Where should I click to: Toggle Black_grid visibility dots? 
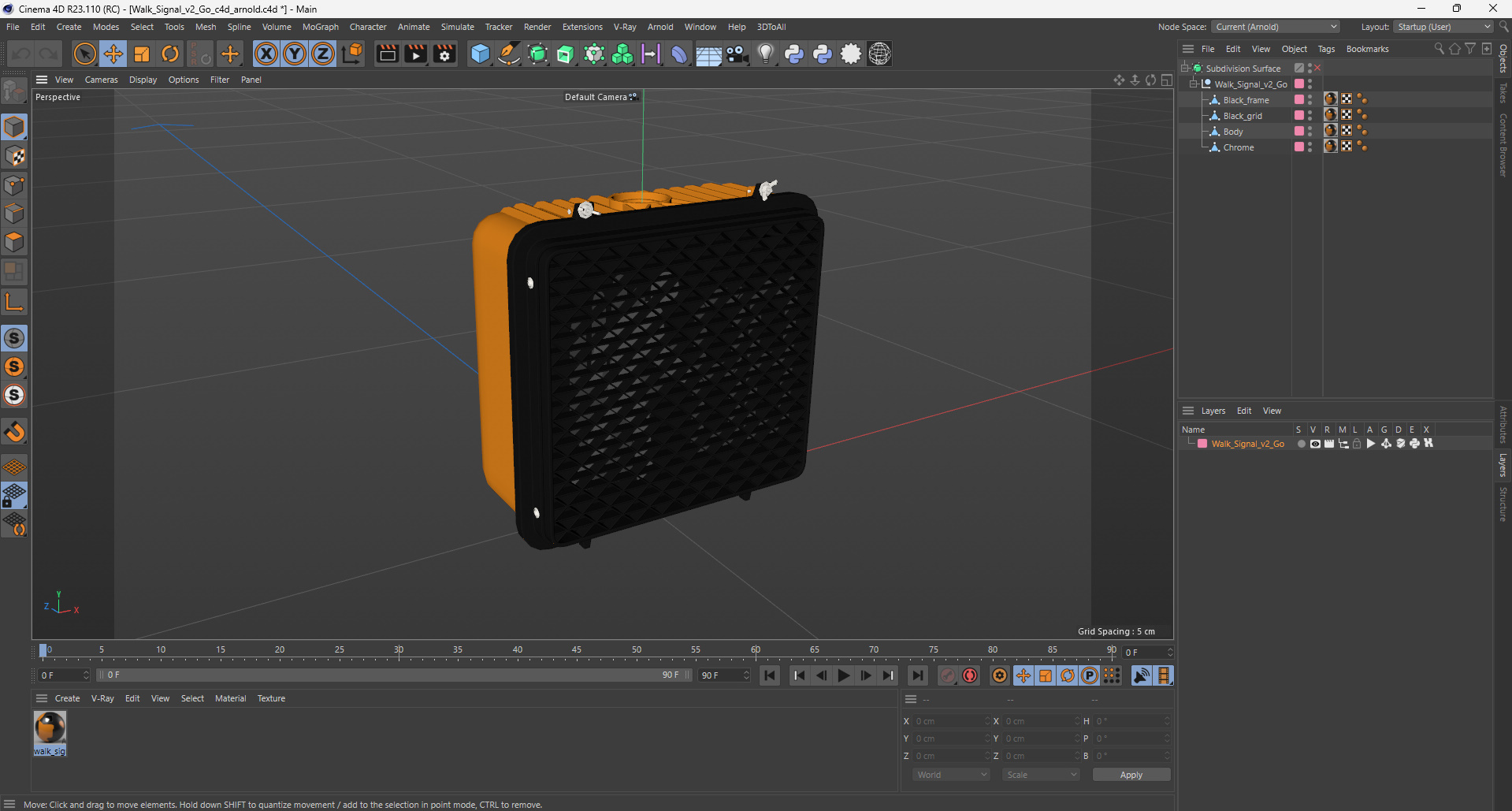click(x=1310, y=116)
